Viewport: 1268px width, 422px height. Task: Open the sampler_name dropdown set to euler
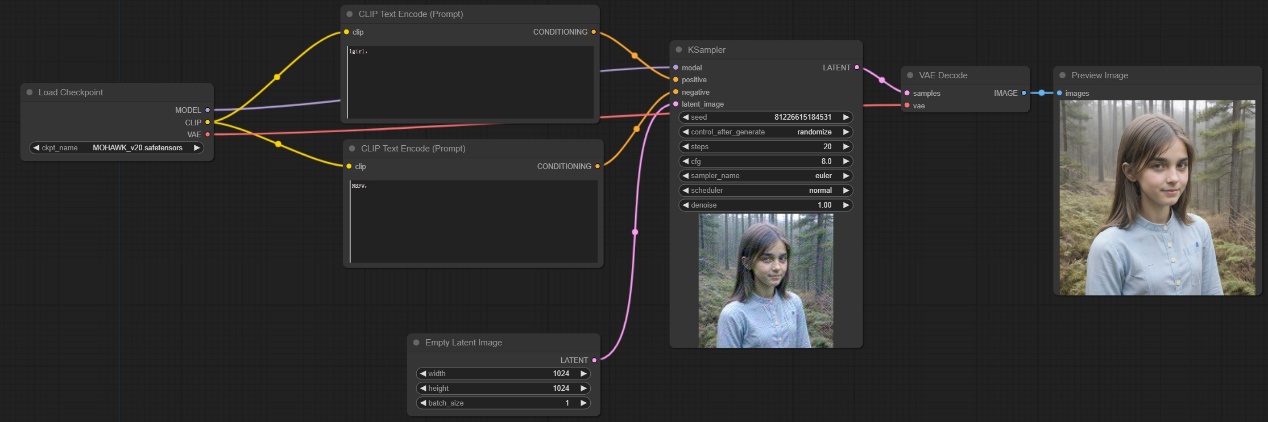[765, 175]
